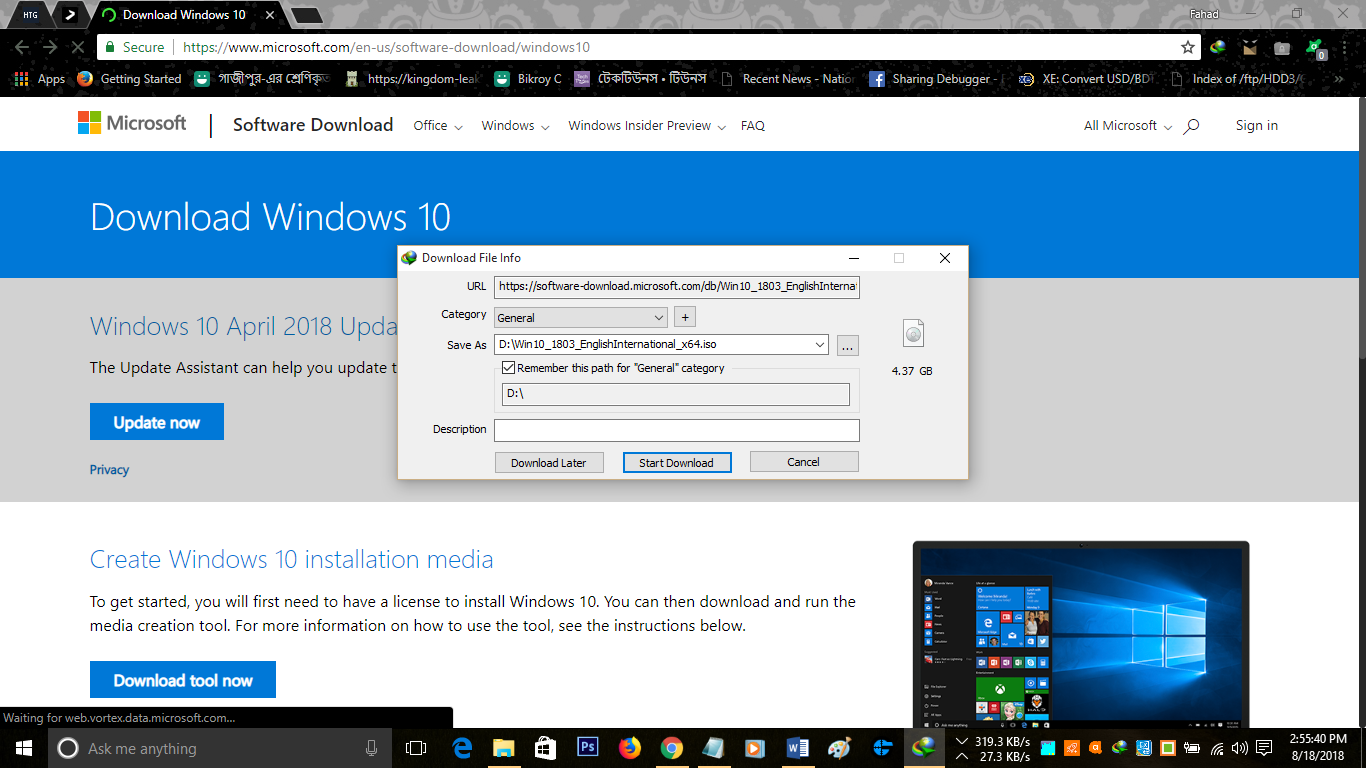The image size is (1366, 768).
Task: Open the browse folder ellipsis button
Action: pyautogui.click(x=847, y=345)
